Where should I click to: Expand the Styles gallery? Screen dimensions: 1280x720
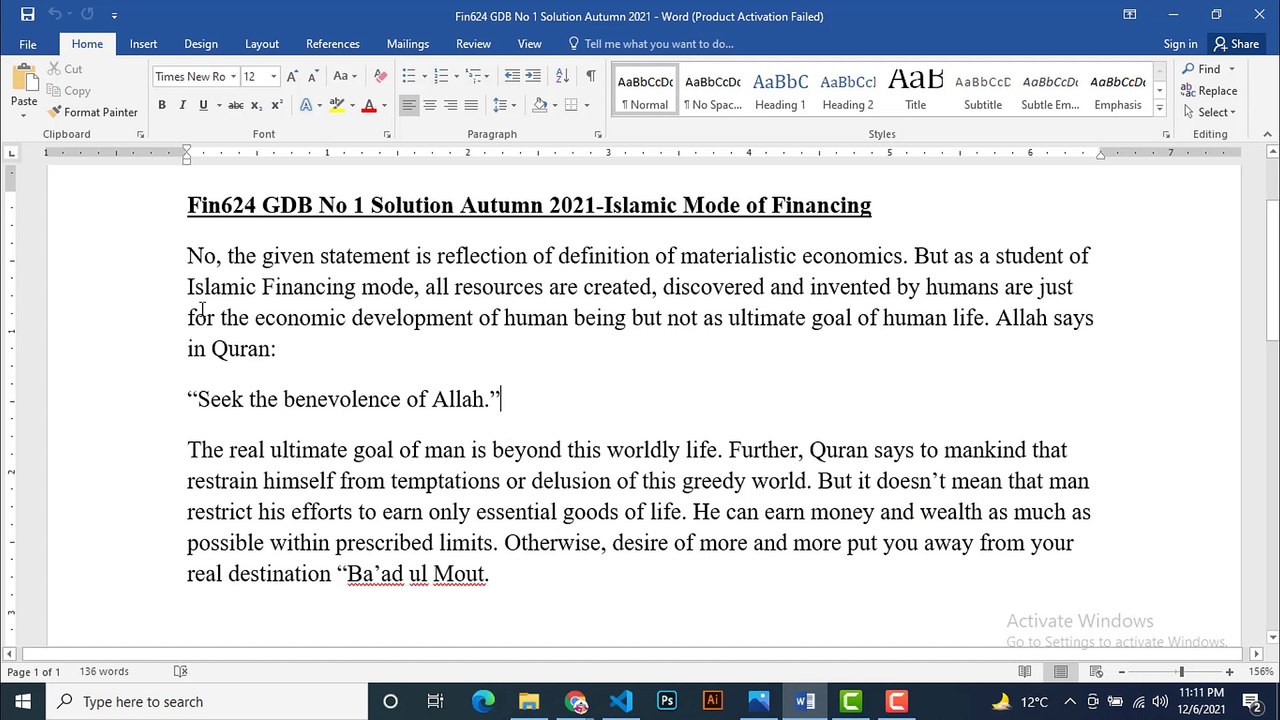(1159, 107)
